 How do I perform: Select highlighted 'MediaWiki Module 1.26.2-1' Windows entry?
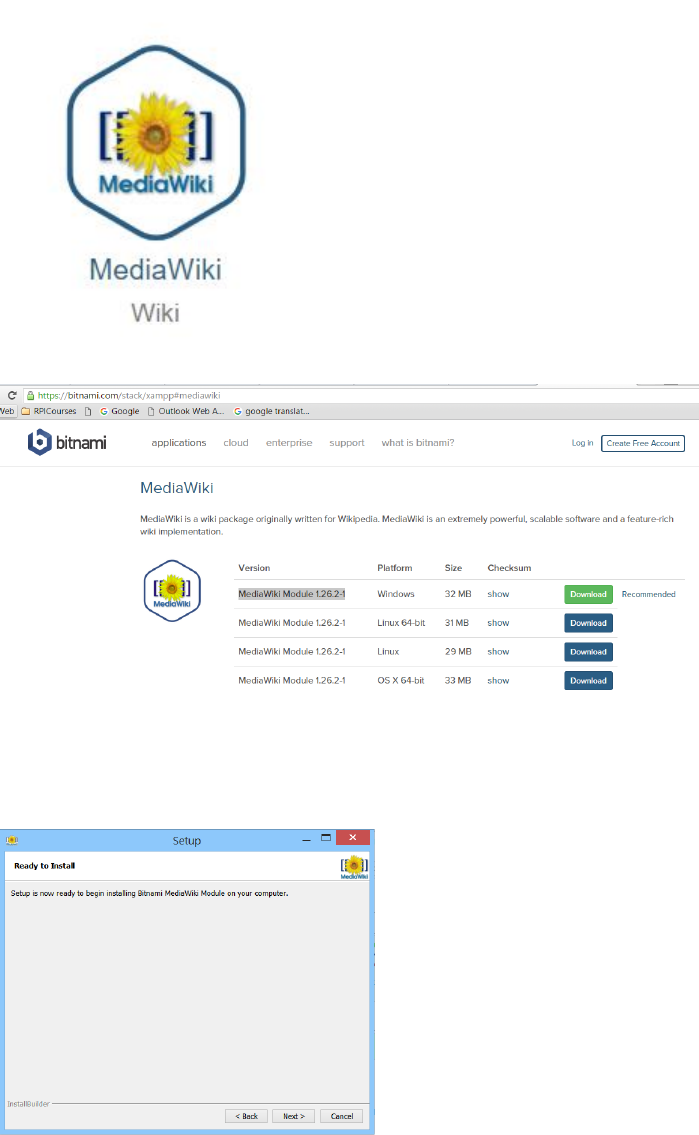click(x=292, y=594)
